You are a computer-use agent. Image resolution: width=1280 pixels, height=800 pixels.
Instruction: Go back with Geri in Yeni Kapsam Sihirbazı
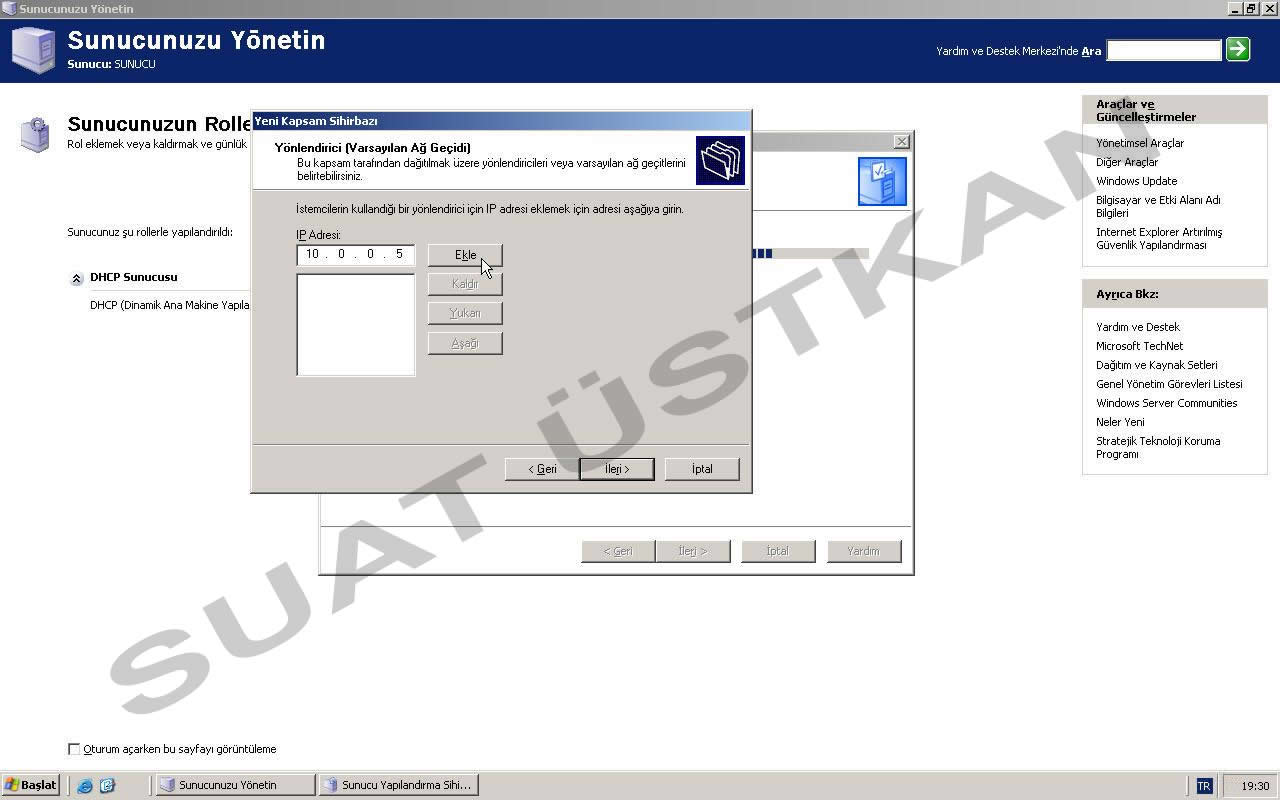point(542,469)
